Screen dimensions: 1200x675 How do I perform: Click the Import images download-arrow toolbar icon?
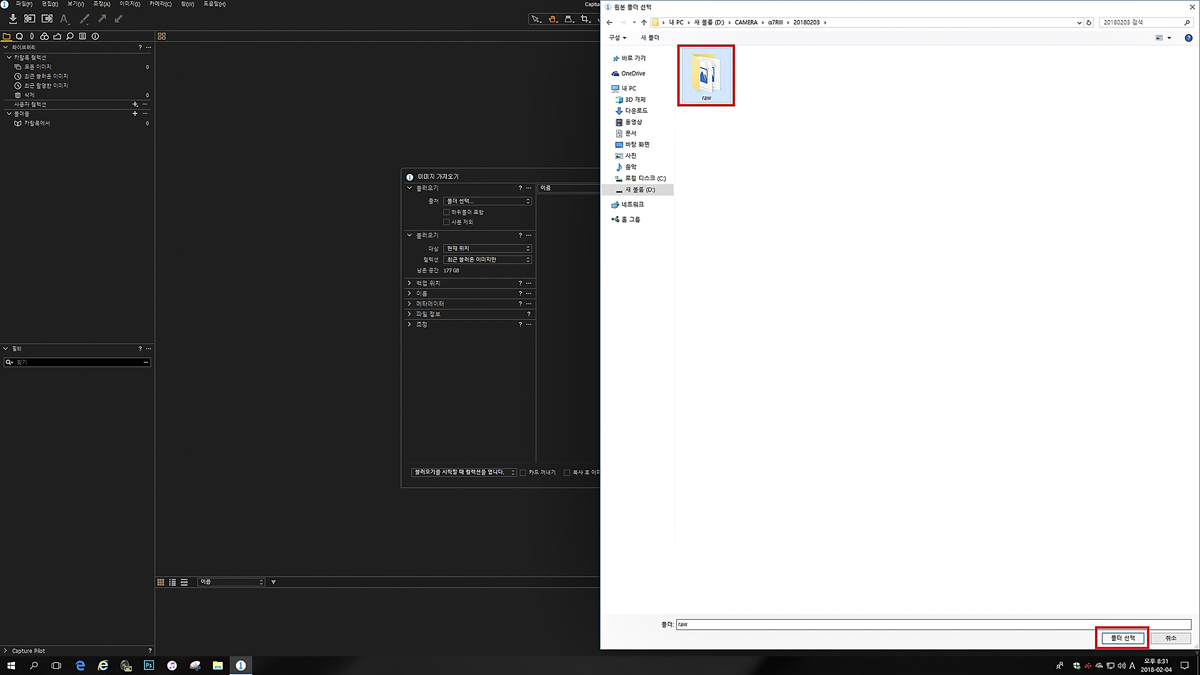point(13,19)
